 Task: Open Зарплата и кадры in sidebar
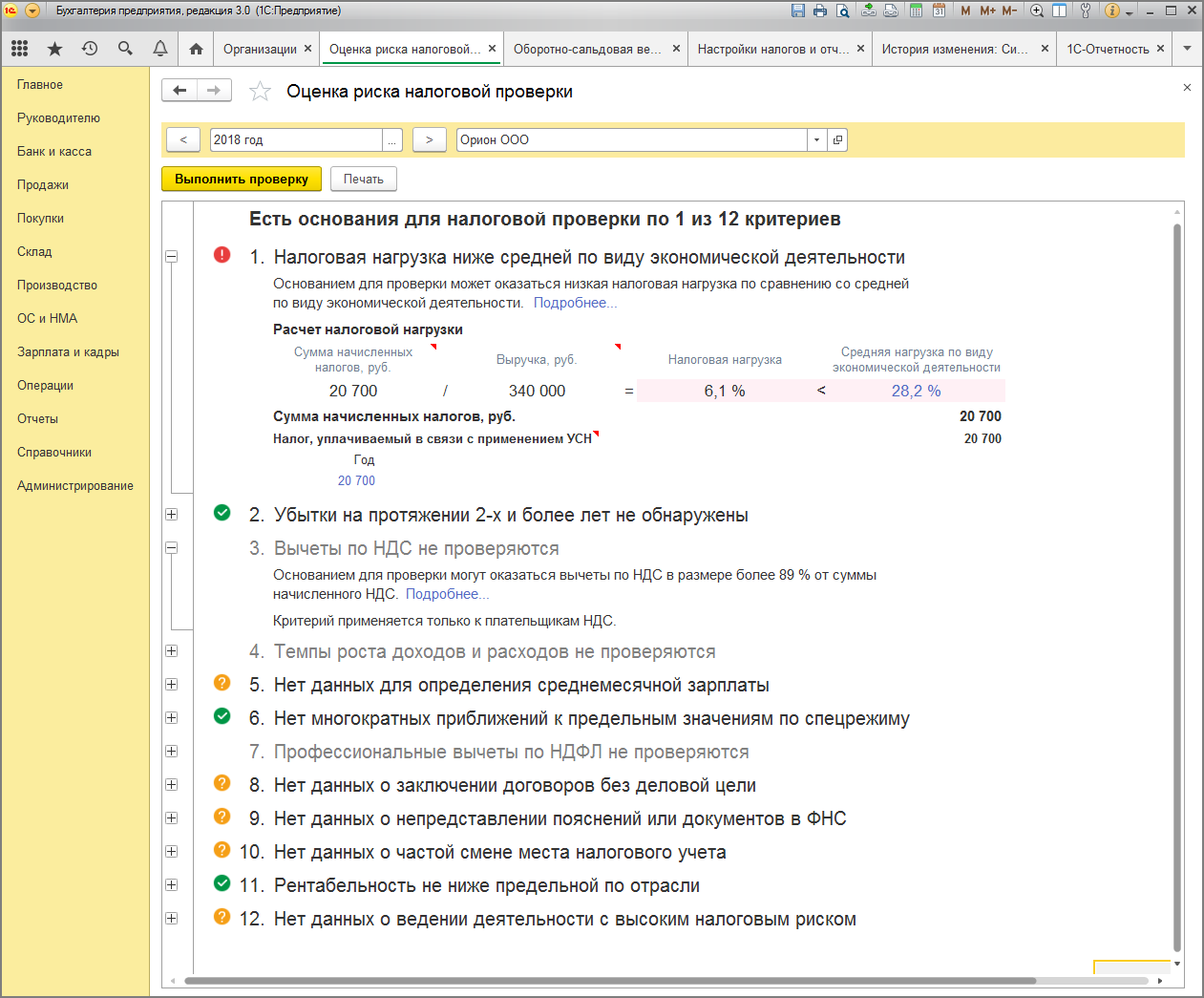(x=68, y=351)
